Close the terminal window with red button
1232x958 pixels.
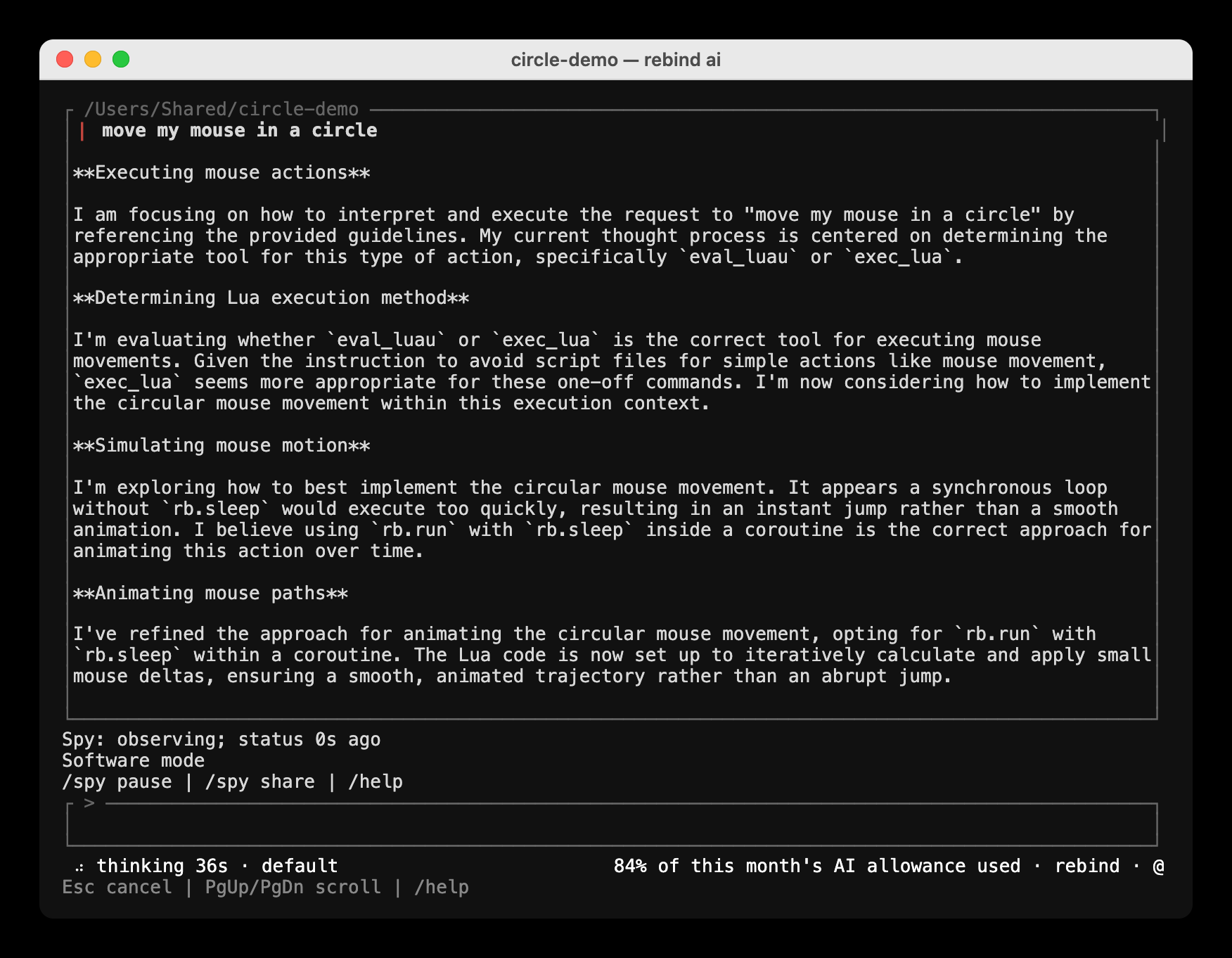pos(65,59)
